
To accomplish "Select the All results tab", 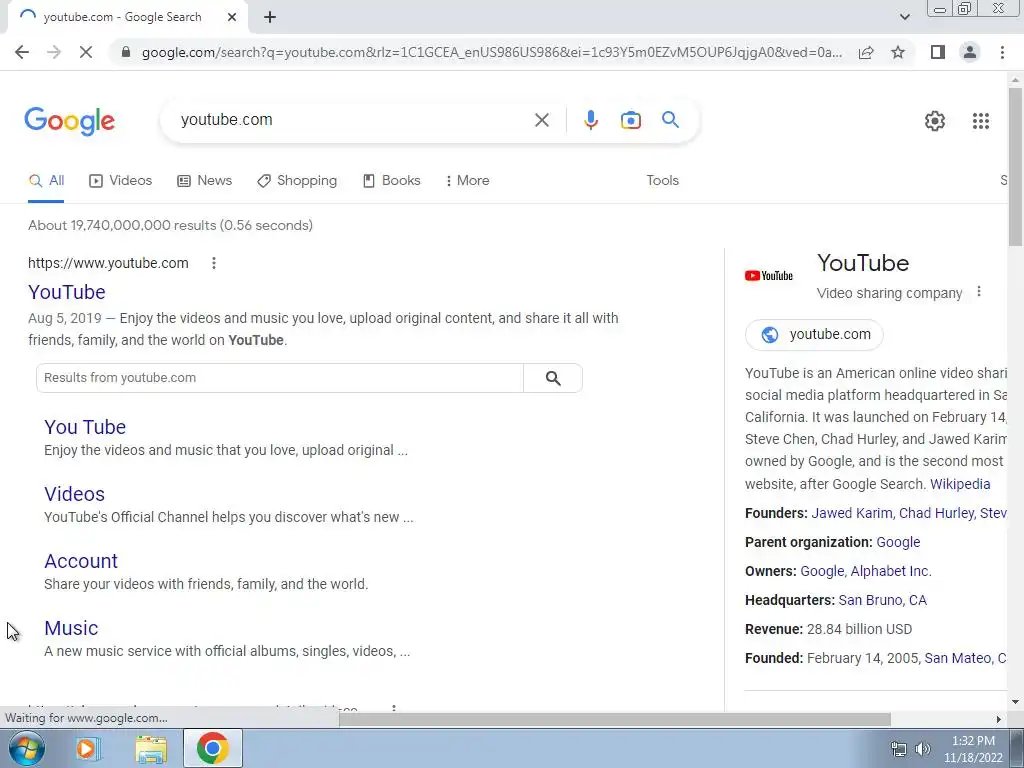I will [46, 181].
